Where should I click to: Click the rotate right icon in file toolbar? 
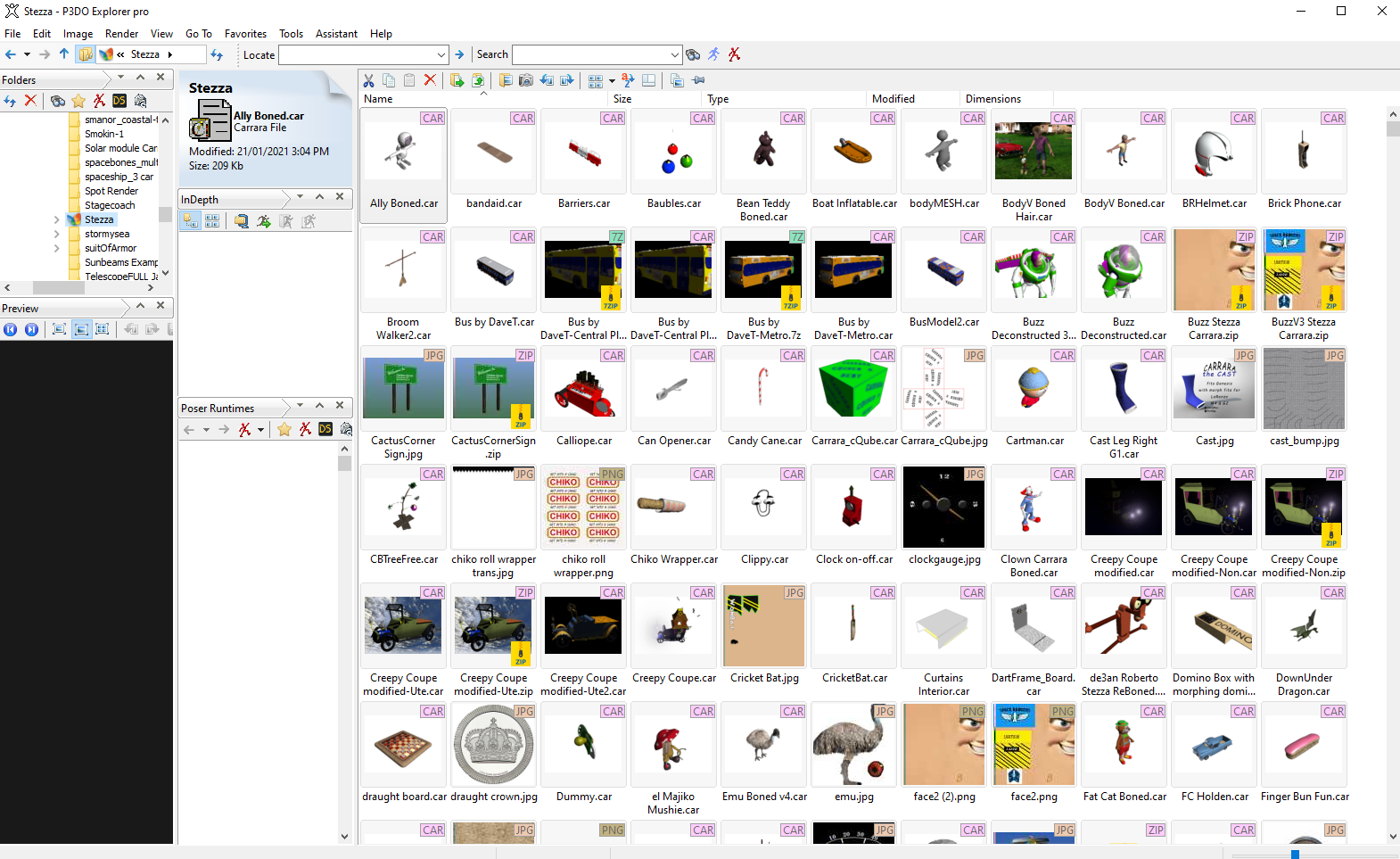pyautogui.click(x=567, y=80)
